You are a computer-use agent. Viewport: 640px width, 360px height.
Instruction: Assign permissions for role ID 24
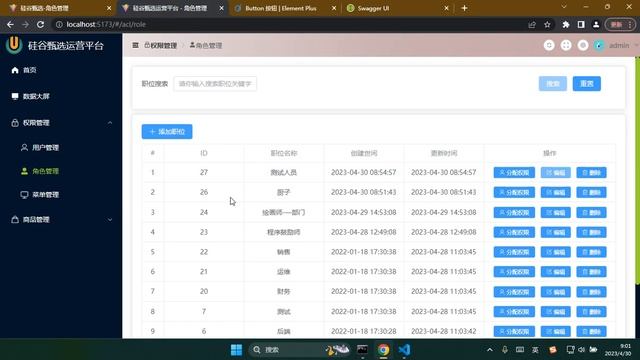click(514, 212)
